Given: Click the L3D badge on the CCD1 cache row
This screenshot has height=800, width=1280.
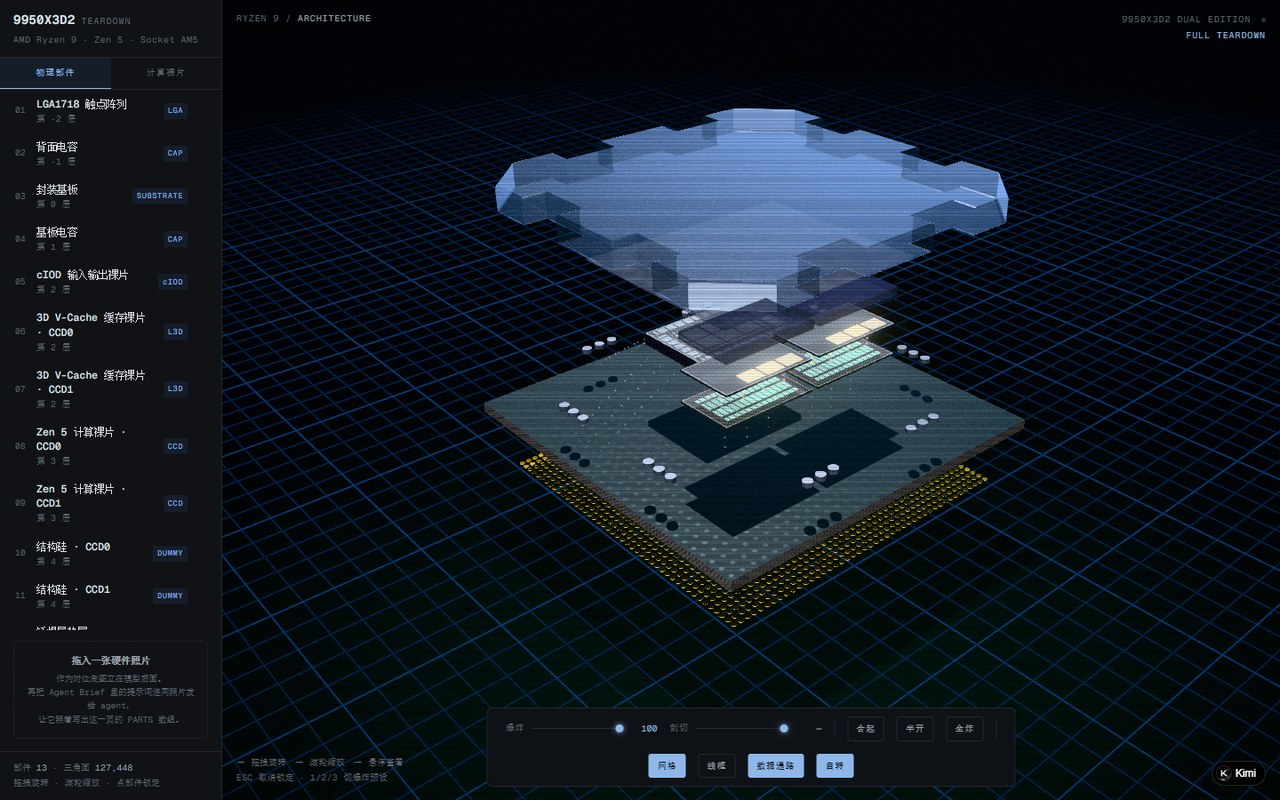Looking at the screenshot, I should point(175,389).
